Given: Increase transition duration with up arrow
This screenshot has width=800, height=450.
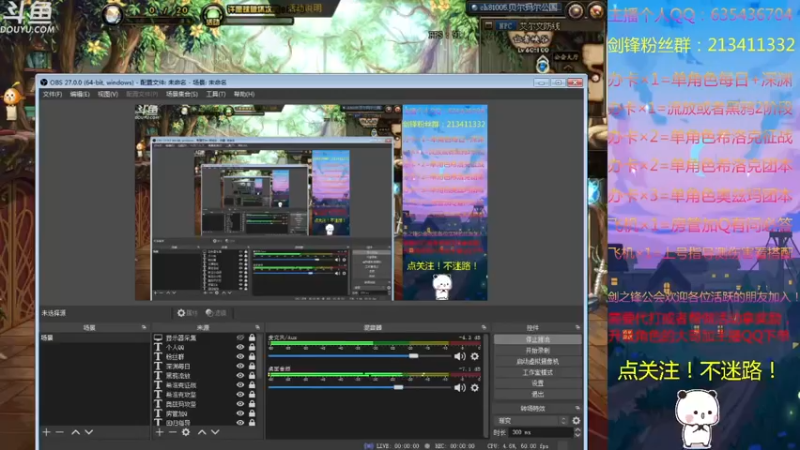Looking at the screenshot, I should point(577,430).
